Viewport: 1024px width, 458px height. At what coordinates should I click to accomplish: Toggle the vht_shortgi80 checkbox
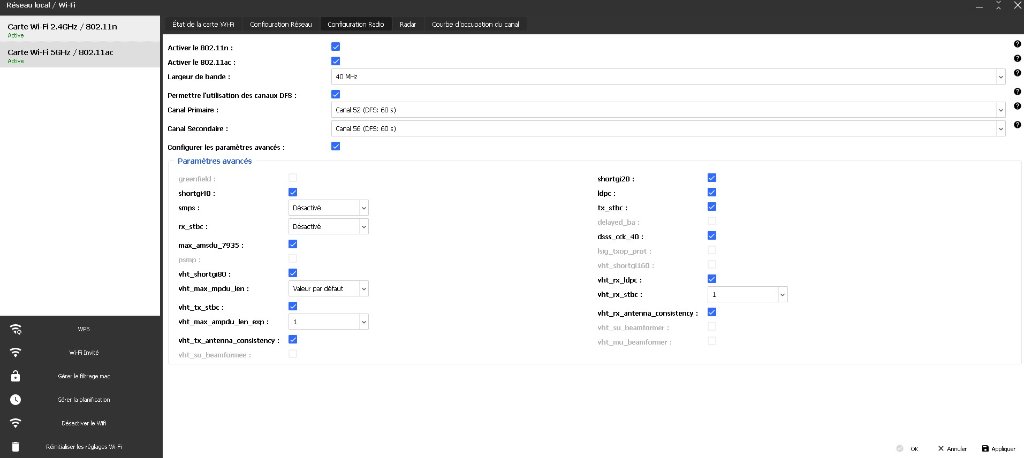293,273
